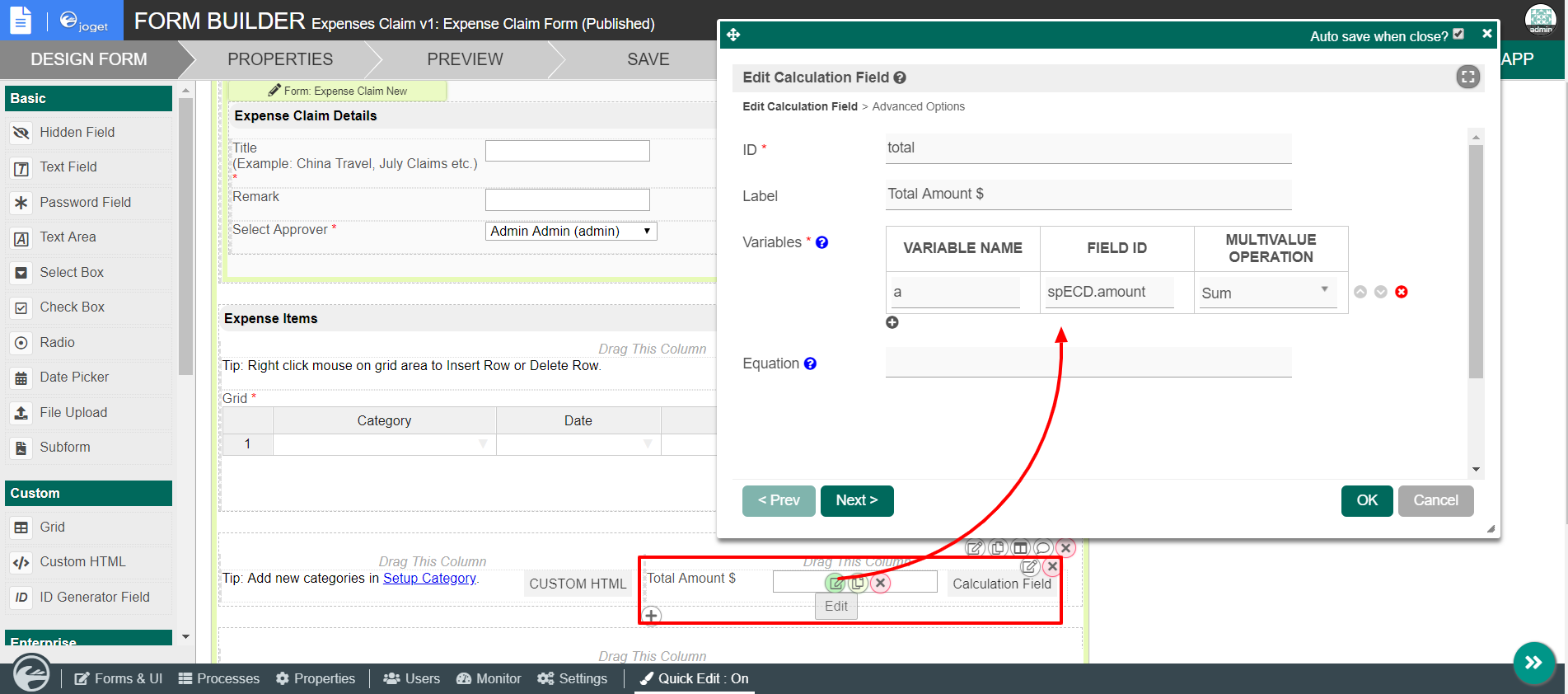
Task: Click the red delete variable row icon
Action: tap(1401, 292)
